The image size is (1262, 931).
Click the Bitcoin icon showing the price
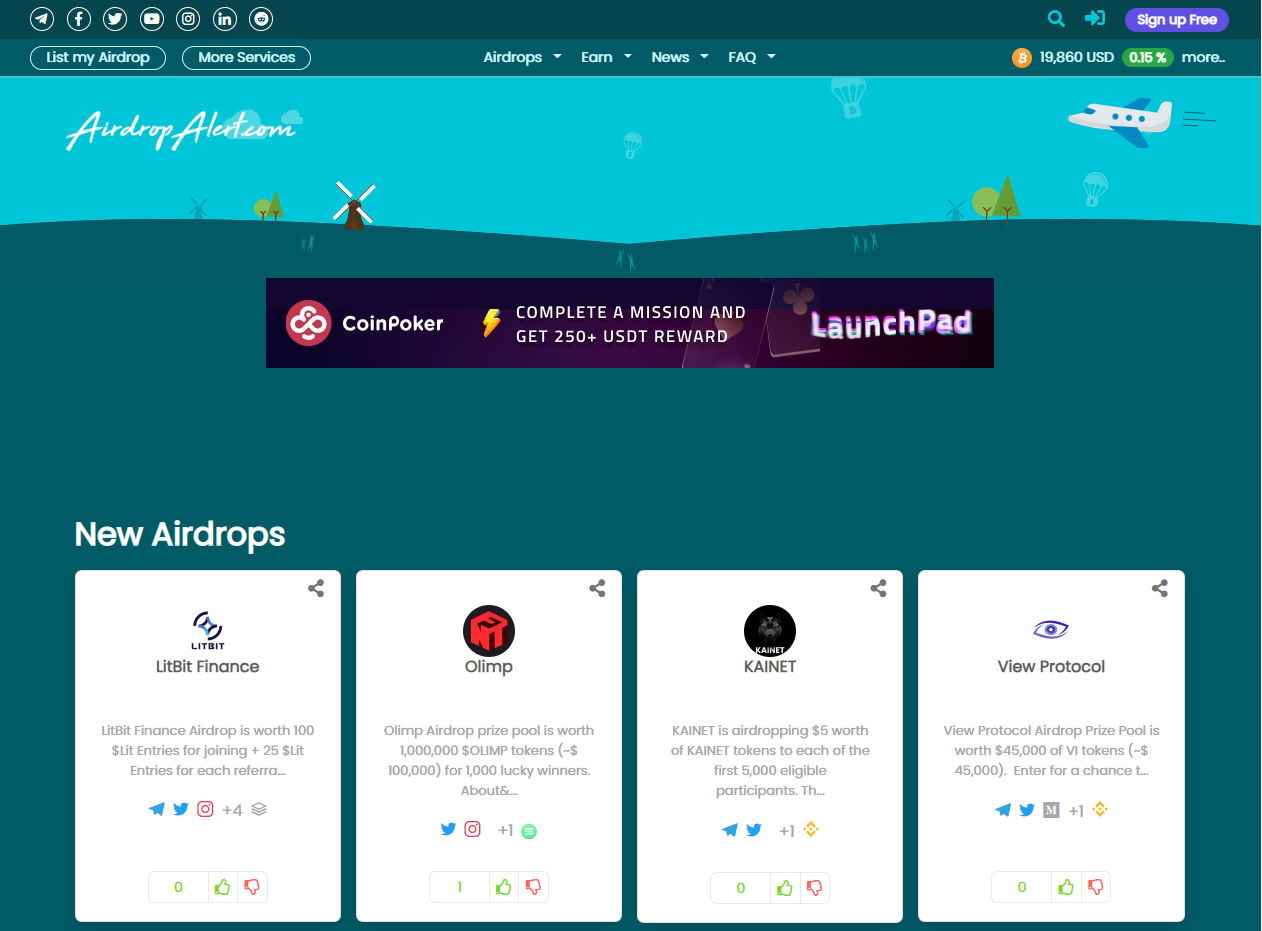coord(1021,57)
